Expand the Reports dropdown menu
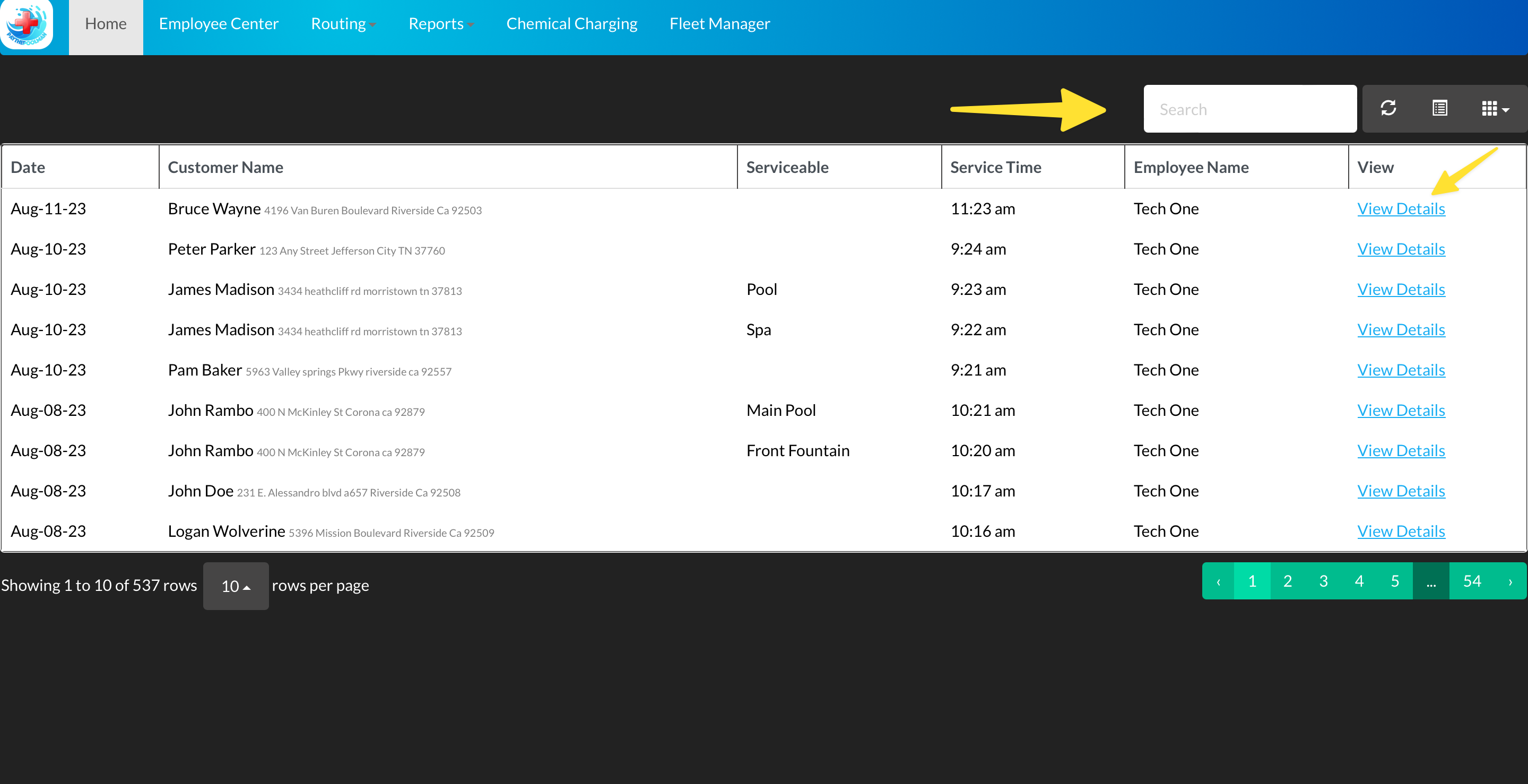1528x784 pixels. tap(440, 24)
